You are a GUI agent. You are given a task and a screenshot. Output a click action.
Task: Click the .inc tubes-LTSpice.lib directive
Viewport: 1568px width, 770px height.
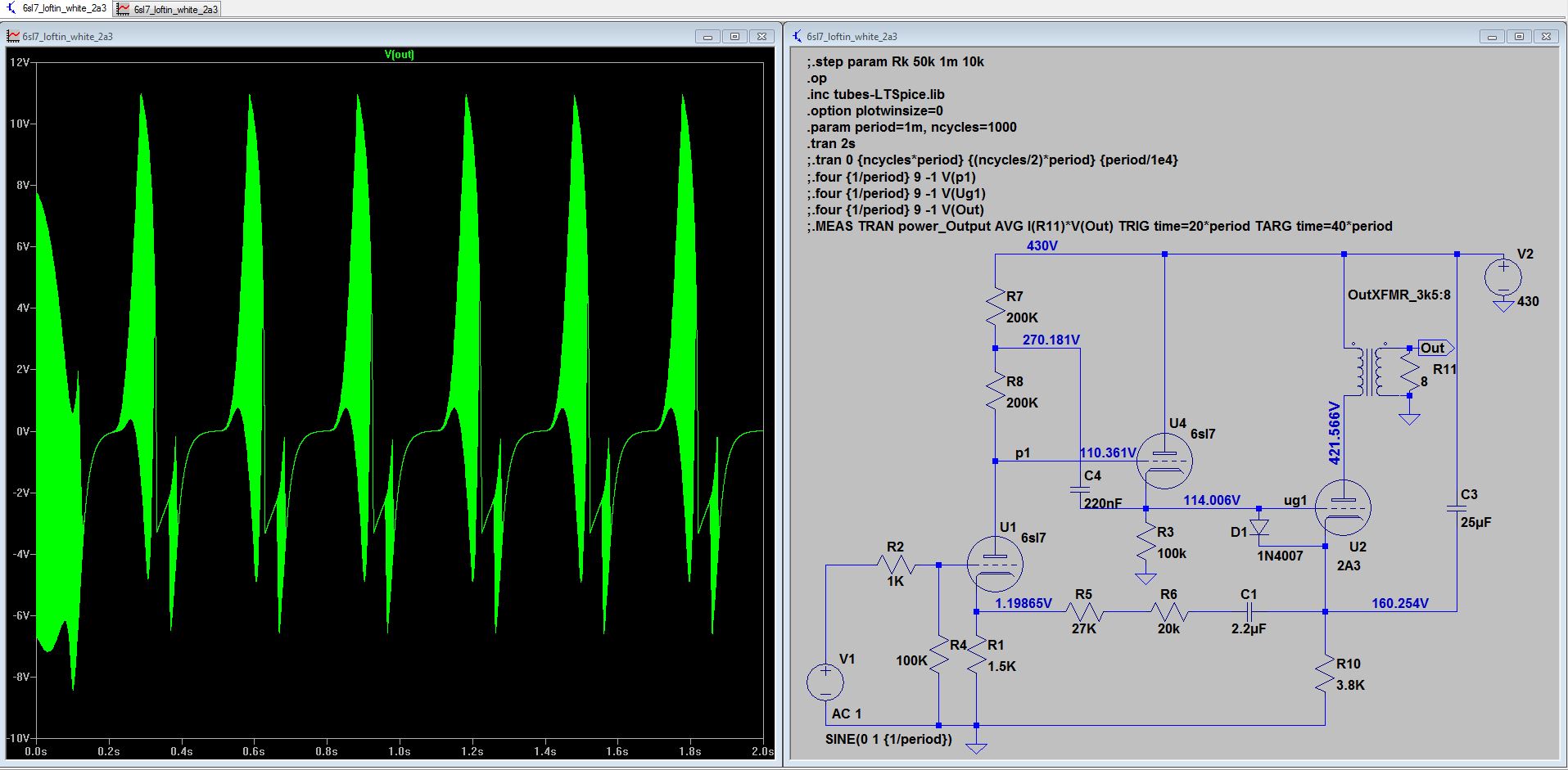875,94
